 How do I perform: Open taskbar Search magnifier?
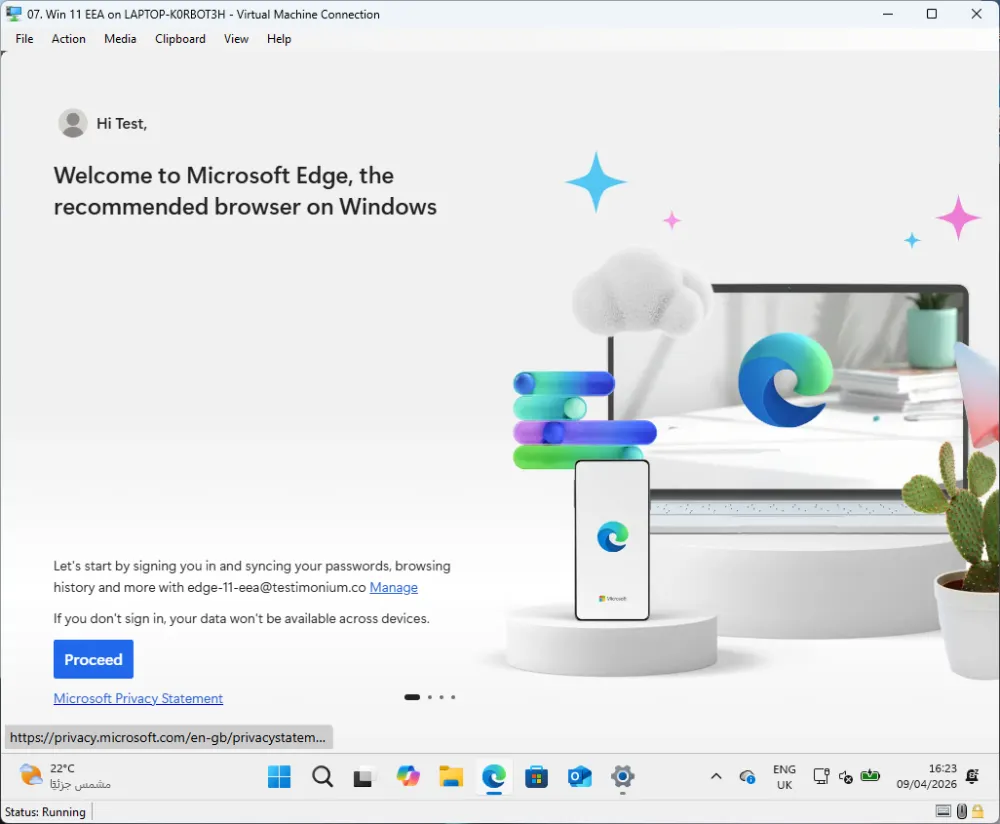coord(322,777)
